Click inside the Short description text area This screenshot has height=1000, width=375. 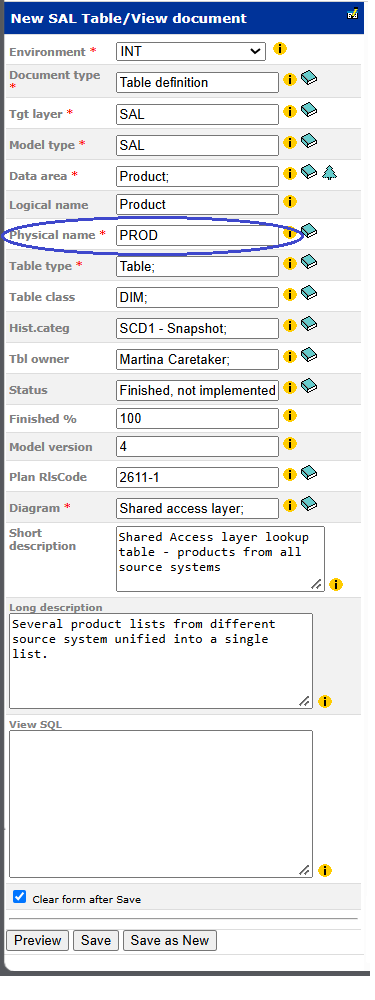click(x=220, y=559)
